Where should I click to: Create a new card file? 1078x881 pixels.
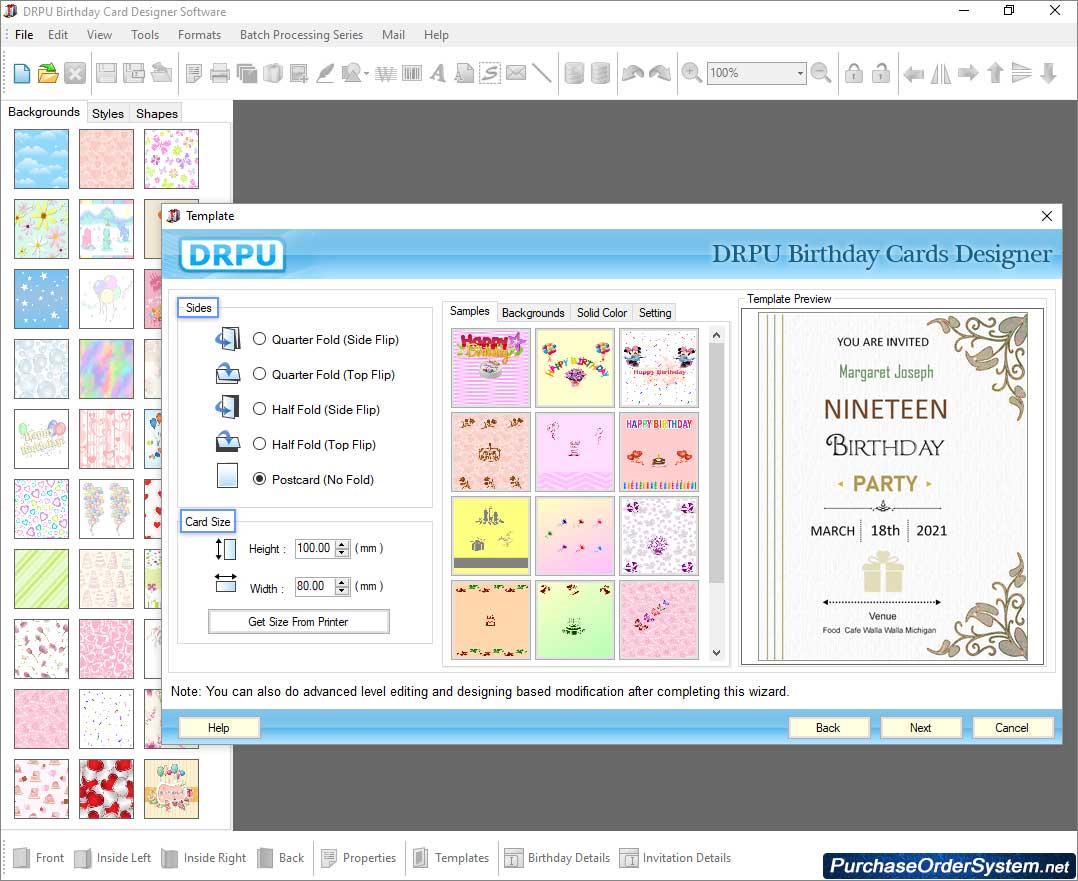[21, 73]
